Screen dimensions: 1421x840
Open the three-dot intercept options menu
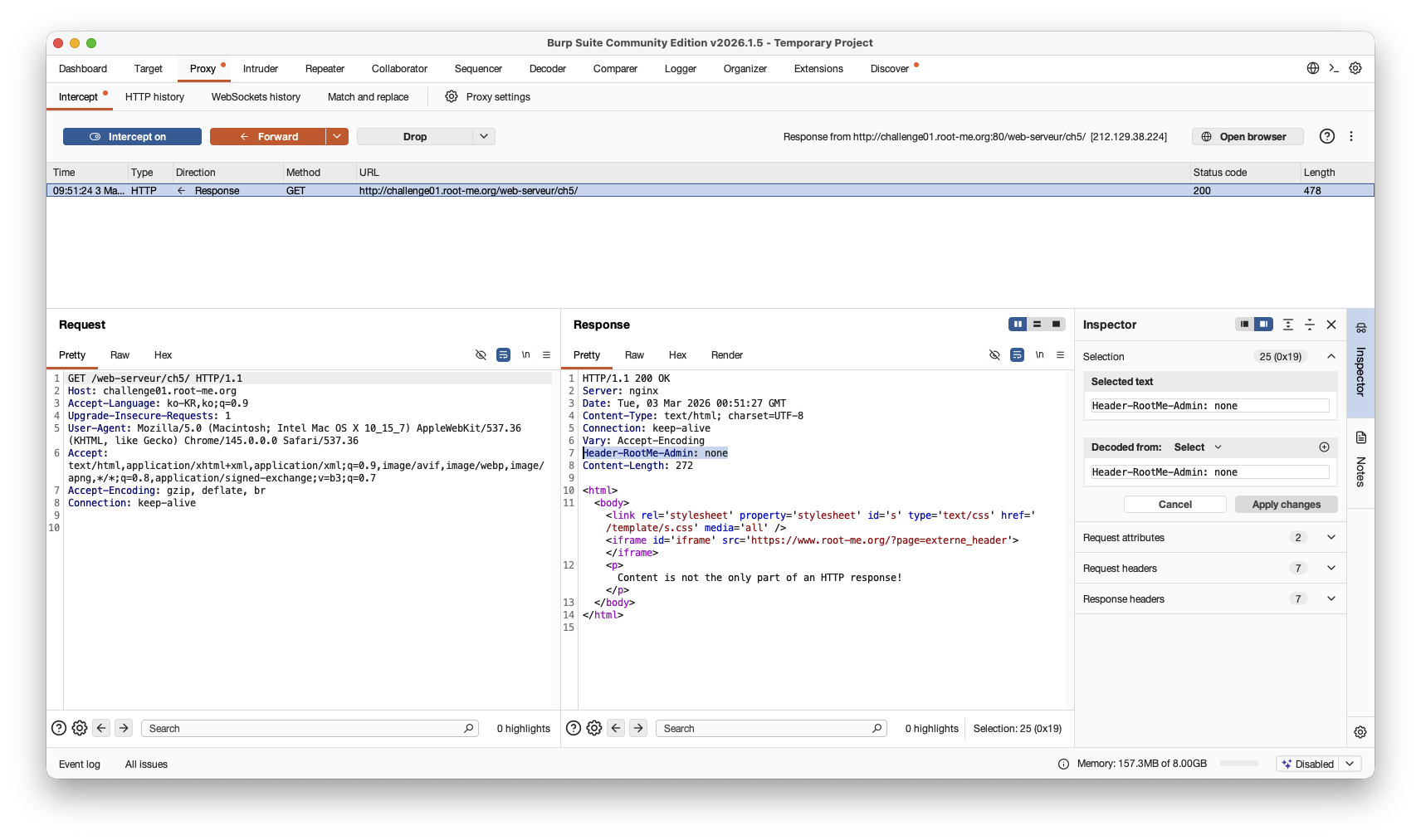click(x=1351, y=136)
